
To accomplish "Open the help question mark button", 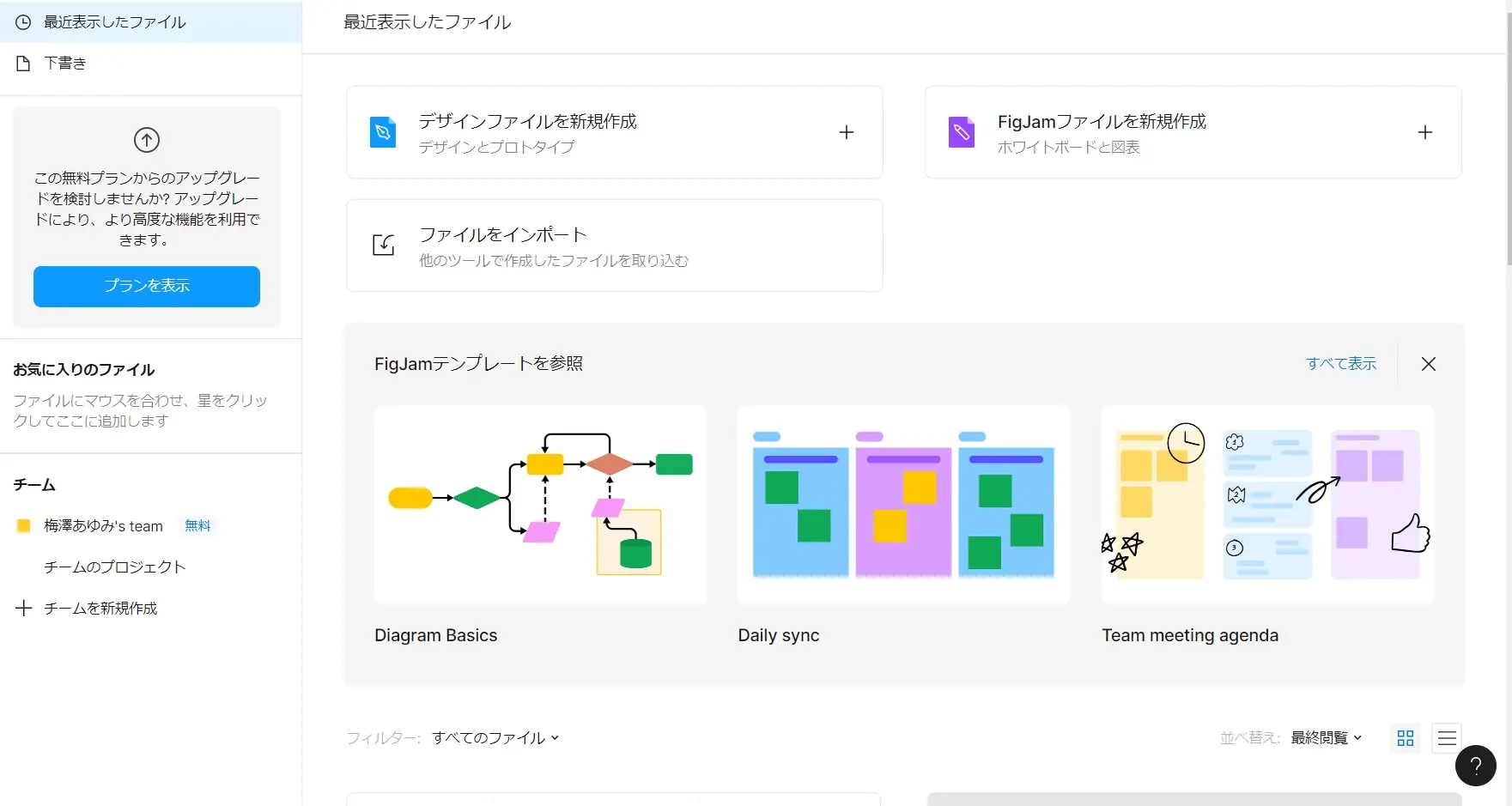I will click(1476, 766).
